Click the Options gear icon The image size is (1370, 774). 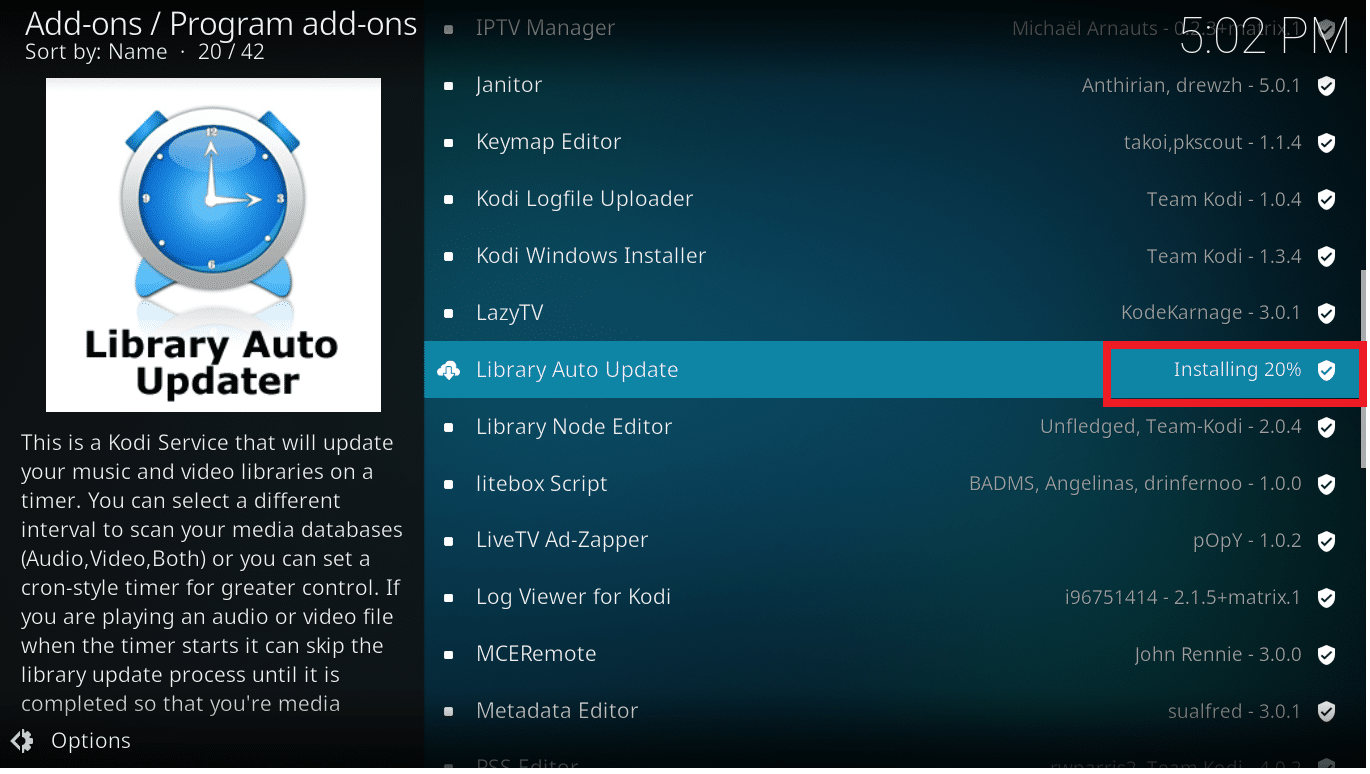pyautogui.click(x=22, y=741)
